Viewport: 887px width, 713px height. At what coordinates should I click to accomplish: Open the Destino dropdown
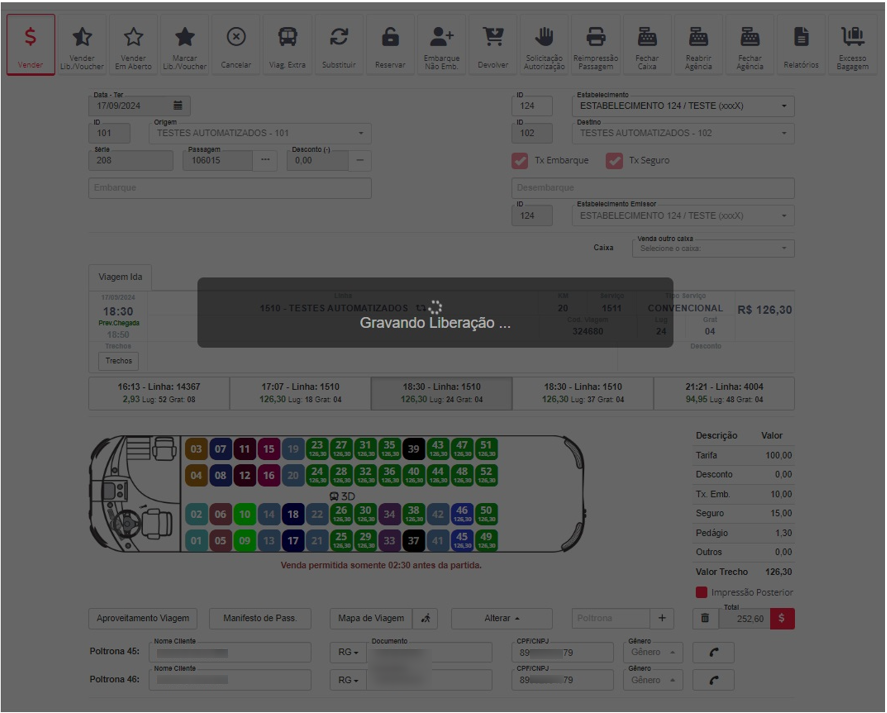click(683, 133)
